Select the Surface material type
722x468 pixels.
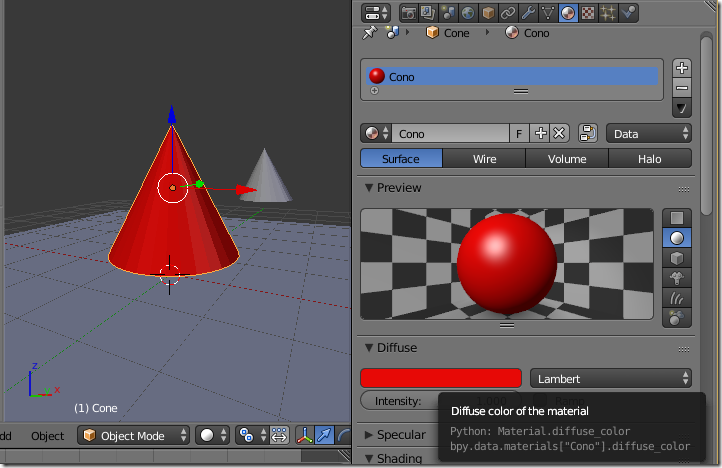coord(401,159)
